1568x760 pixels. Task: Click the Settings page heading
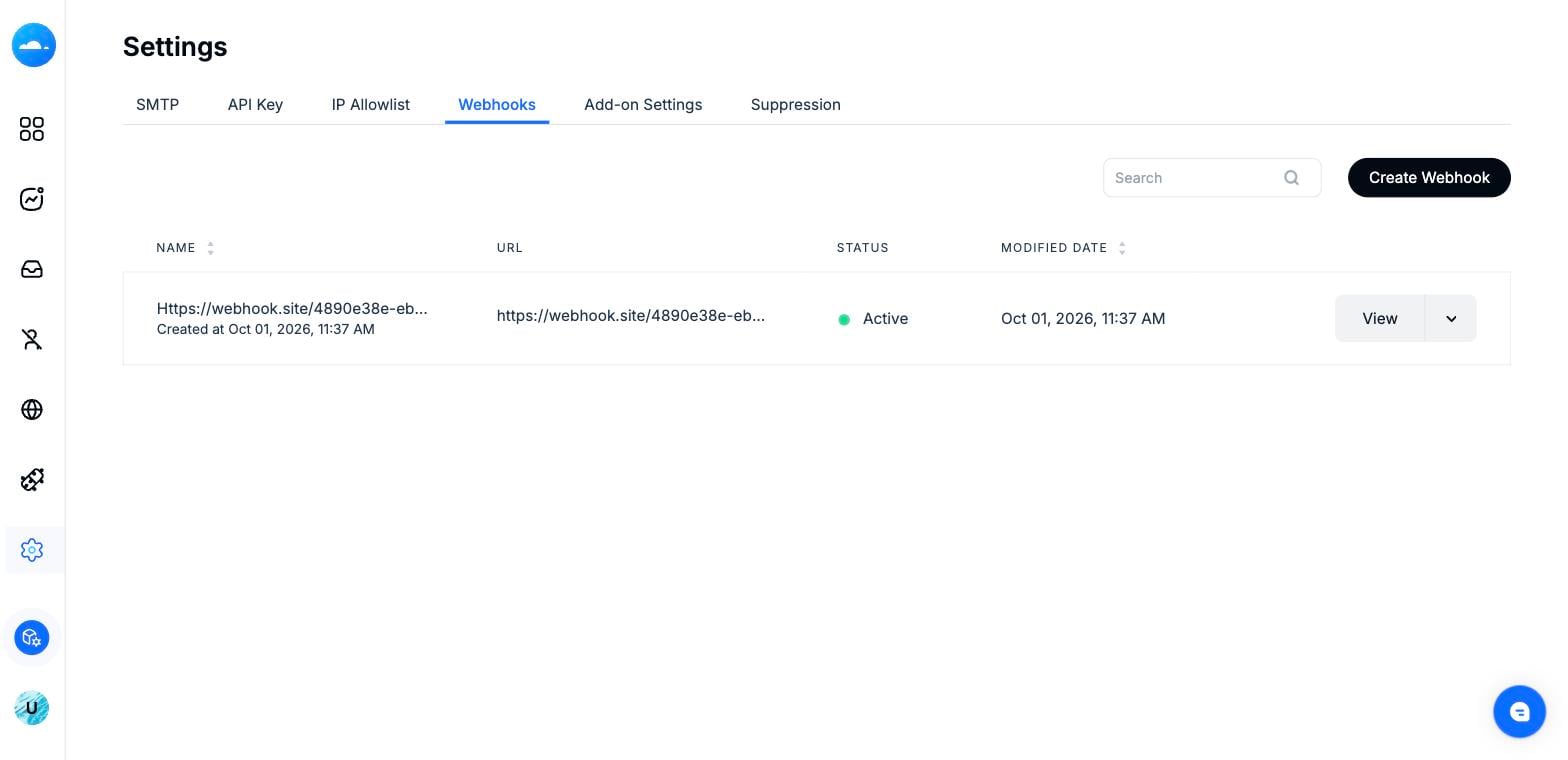point(175,47)
